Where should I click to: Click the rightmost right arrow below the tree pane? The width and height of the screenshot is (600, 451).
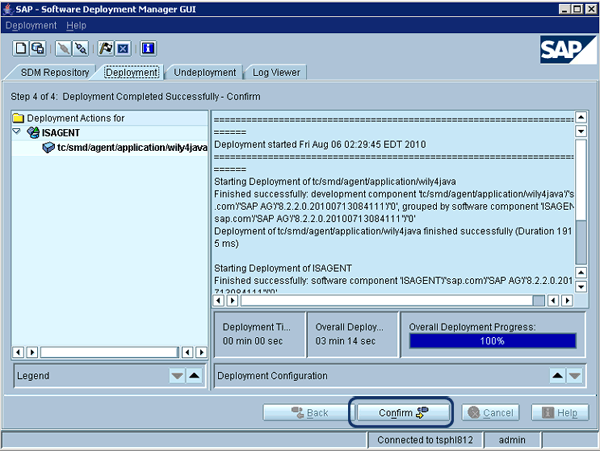(201, 352)
